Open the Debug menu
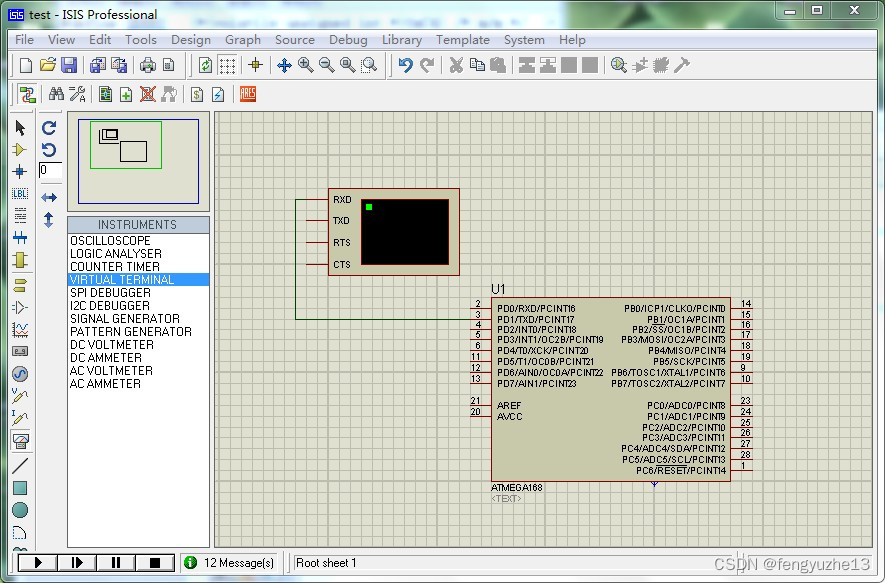This screenshot has height=583, width=885. pyautogui.click(x=348, y=40)
